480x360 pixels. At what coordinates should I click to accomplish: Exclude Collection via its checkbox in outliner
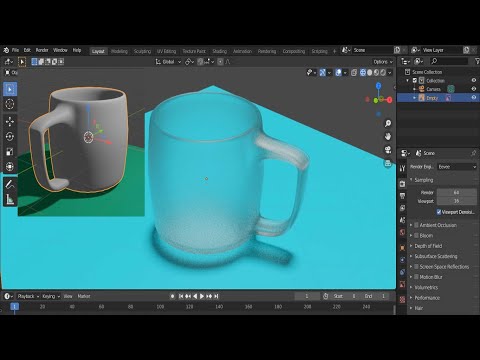click(x=415, y=80)
